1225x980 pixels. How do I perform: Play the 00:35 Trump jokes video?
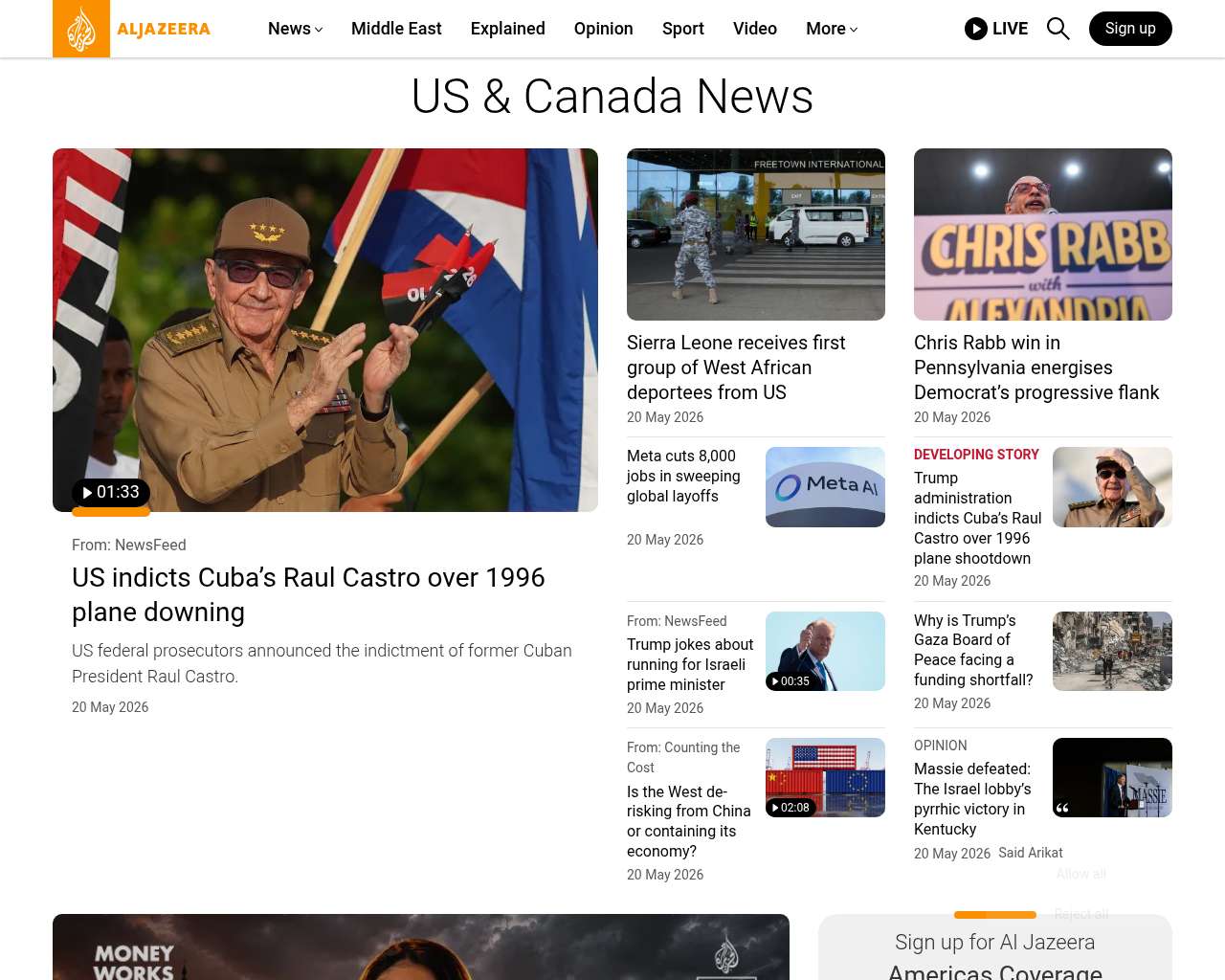(791, 681)
